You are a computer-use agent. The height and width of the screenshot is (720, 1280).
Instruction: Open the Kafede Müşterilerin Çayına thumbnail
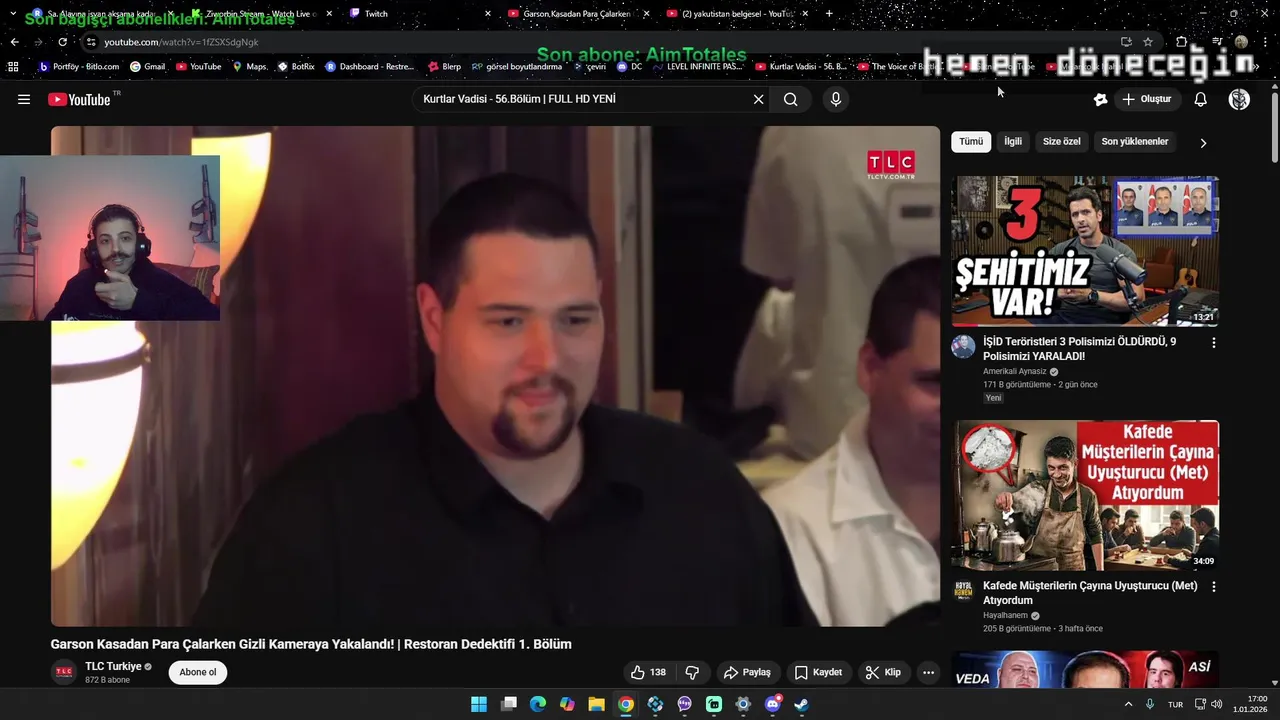click(1085, 495)
